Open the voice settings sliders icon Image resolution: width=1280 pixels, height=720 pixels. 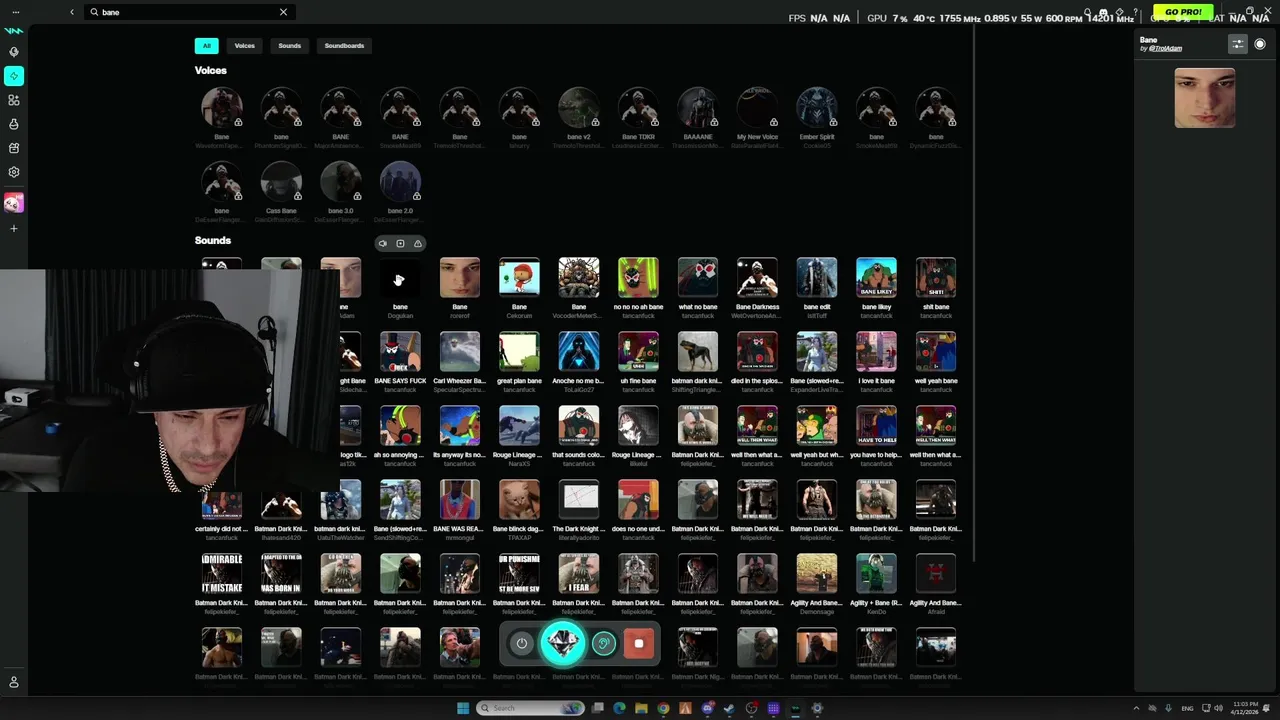(1238, 44)
